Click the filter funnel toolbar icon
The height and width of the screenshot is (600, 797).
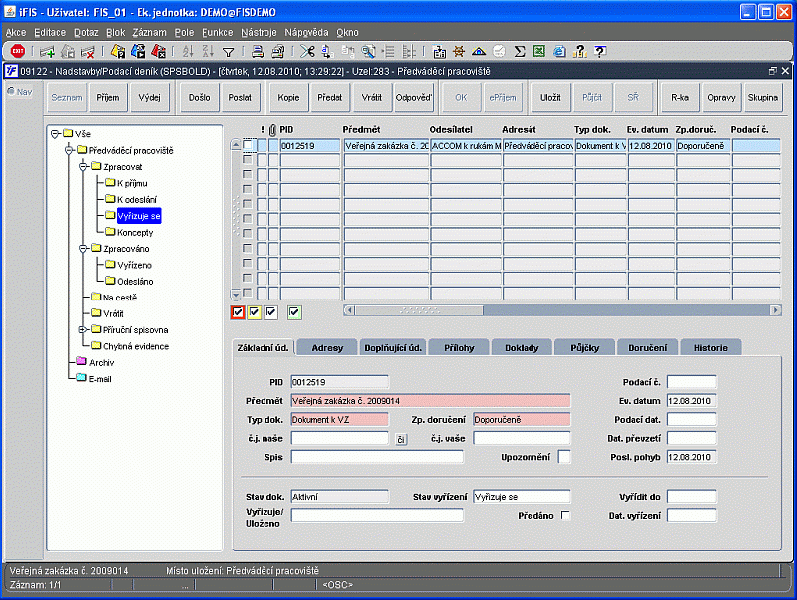click(229, 51)
